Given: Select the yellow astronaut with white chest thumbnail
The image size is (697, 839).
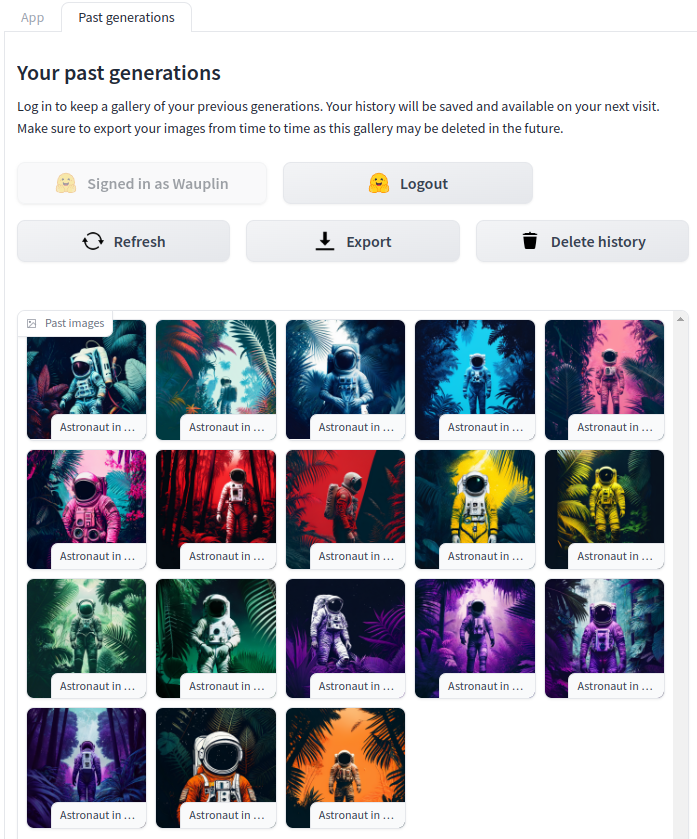Looking at the screenshot, I should click(x=474, y=509).
